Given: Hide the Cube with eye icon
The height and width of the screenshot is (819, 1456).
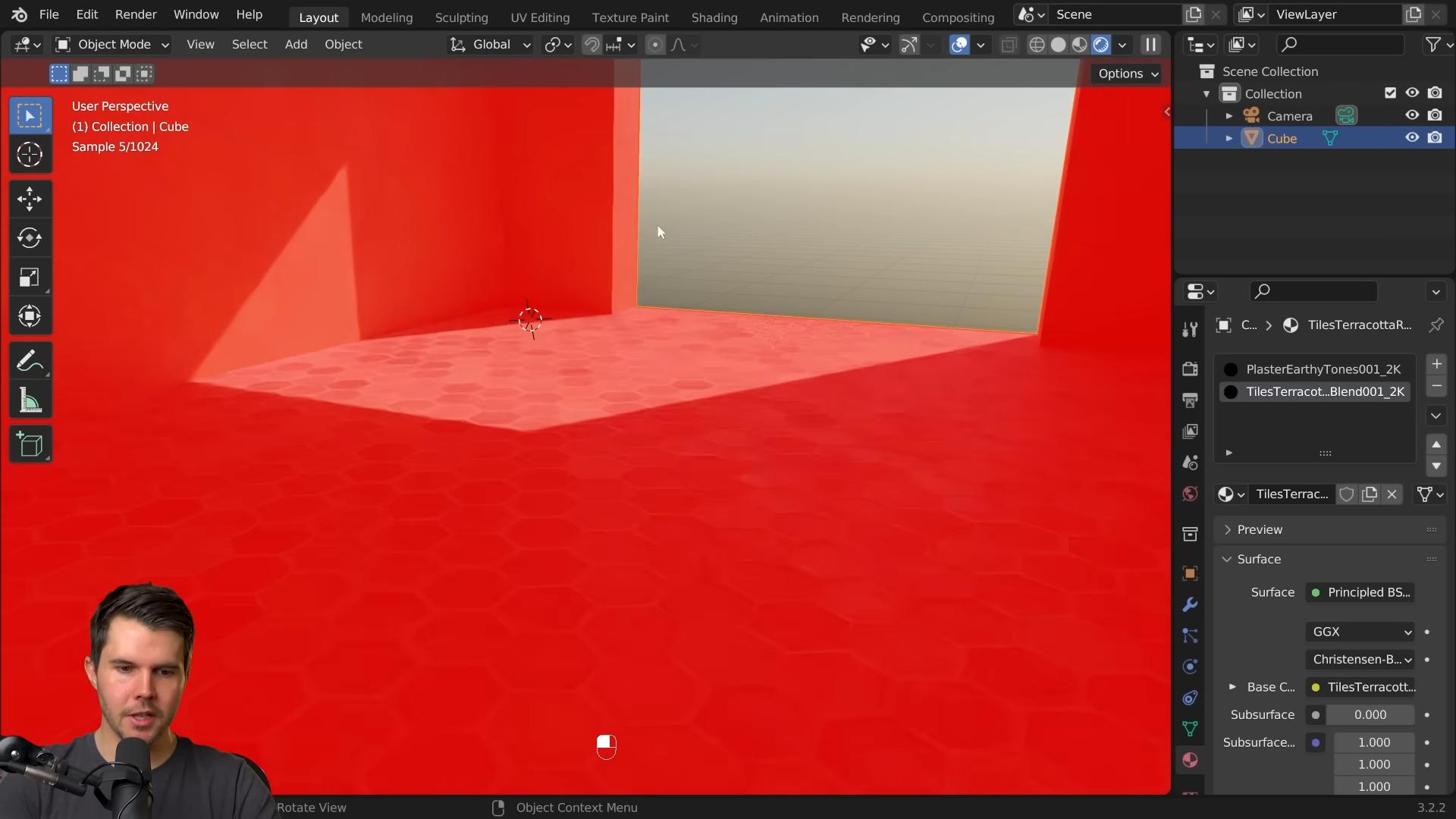Looking at the screenshot, I should click(1412, 138).
